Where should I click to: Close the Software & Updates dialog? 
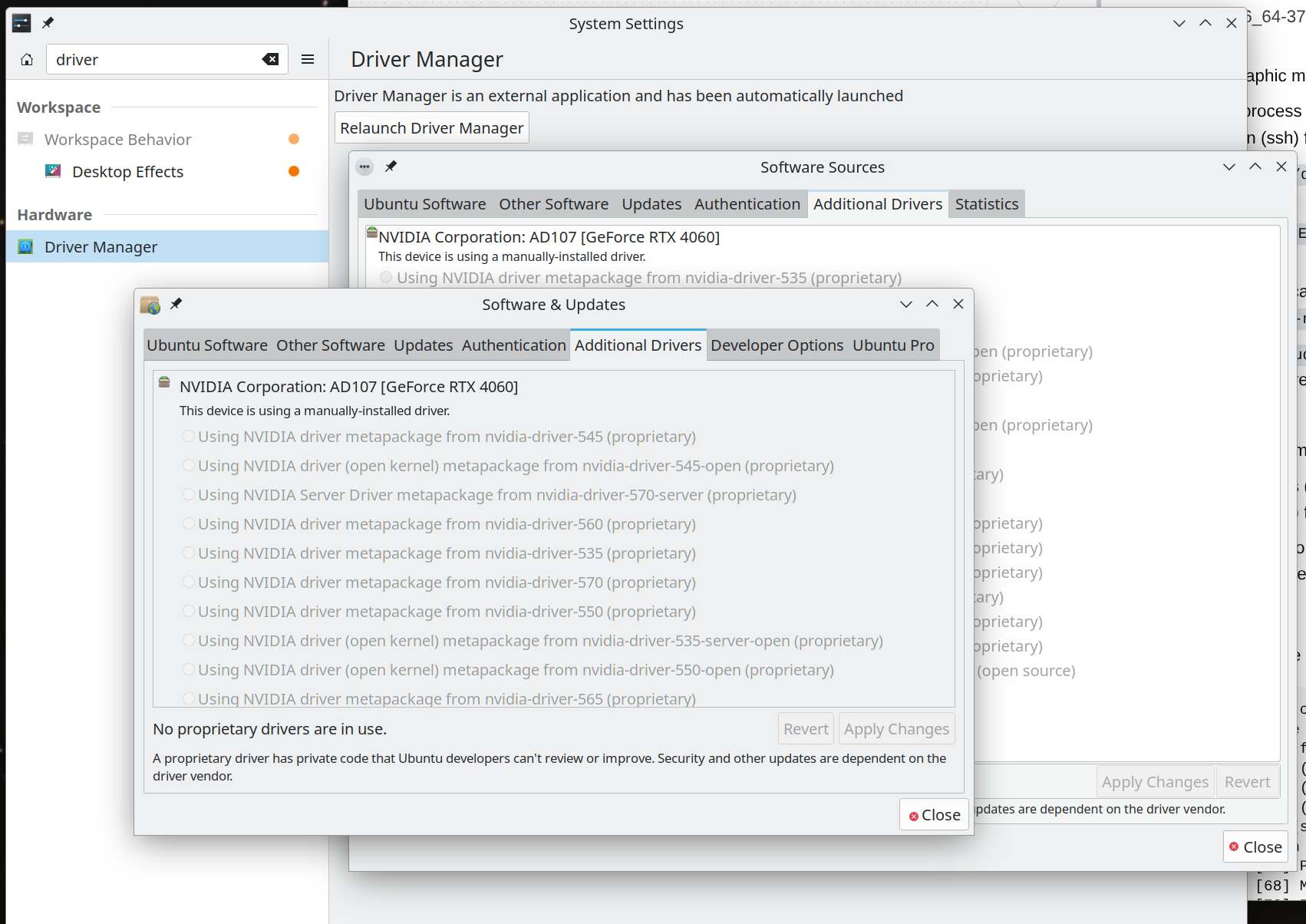pos(934,815)
